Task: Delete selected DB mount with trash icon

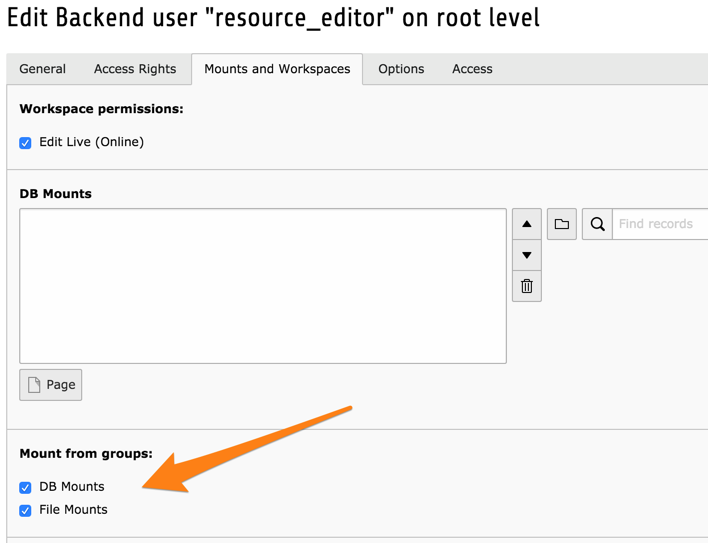Action: coord(526,286)
